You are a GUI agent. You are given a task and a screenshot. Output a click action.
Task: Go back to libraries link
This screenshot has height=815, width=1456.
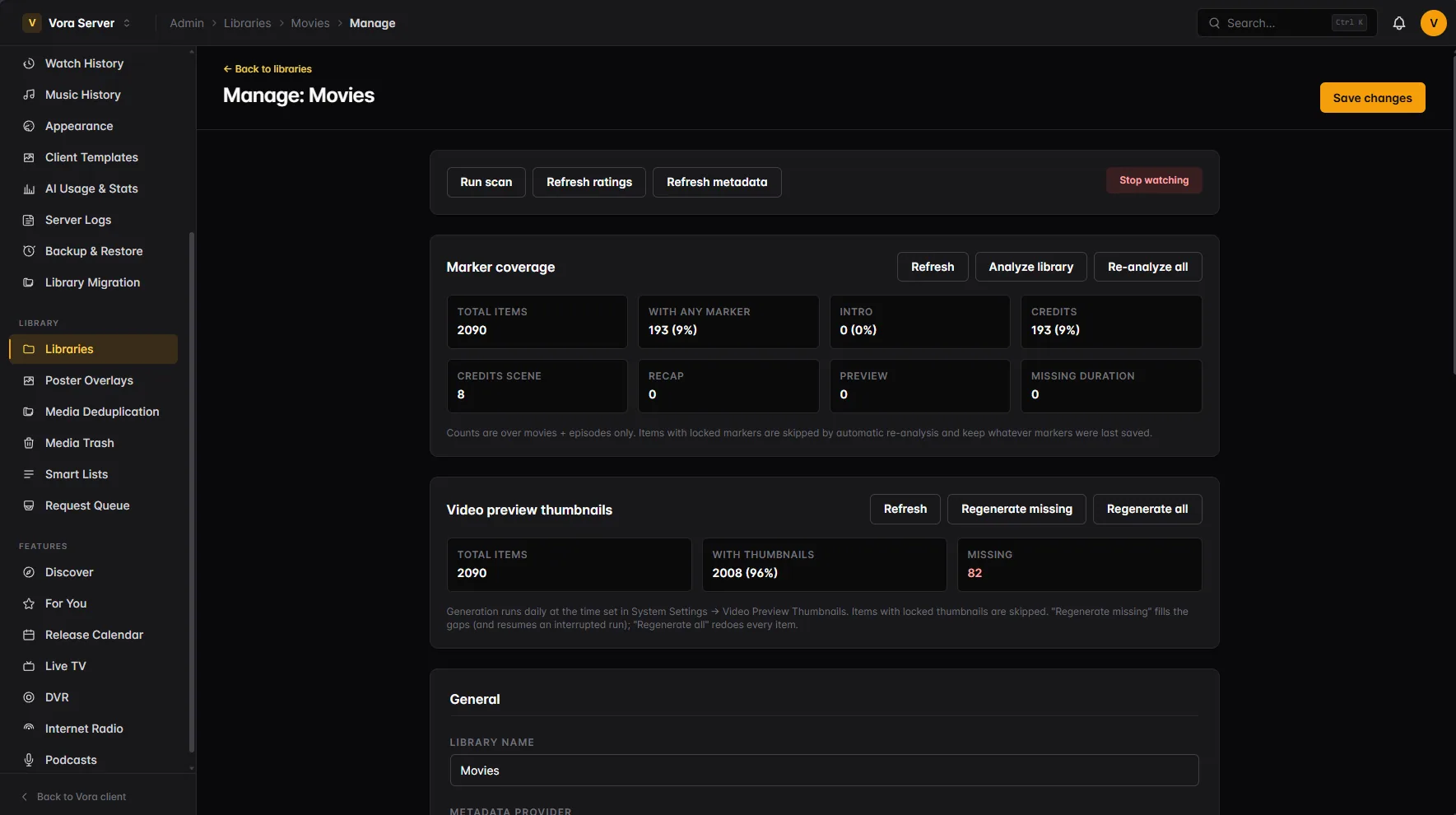pos(267,69)
